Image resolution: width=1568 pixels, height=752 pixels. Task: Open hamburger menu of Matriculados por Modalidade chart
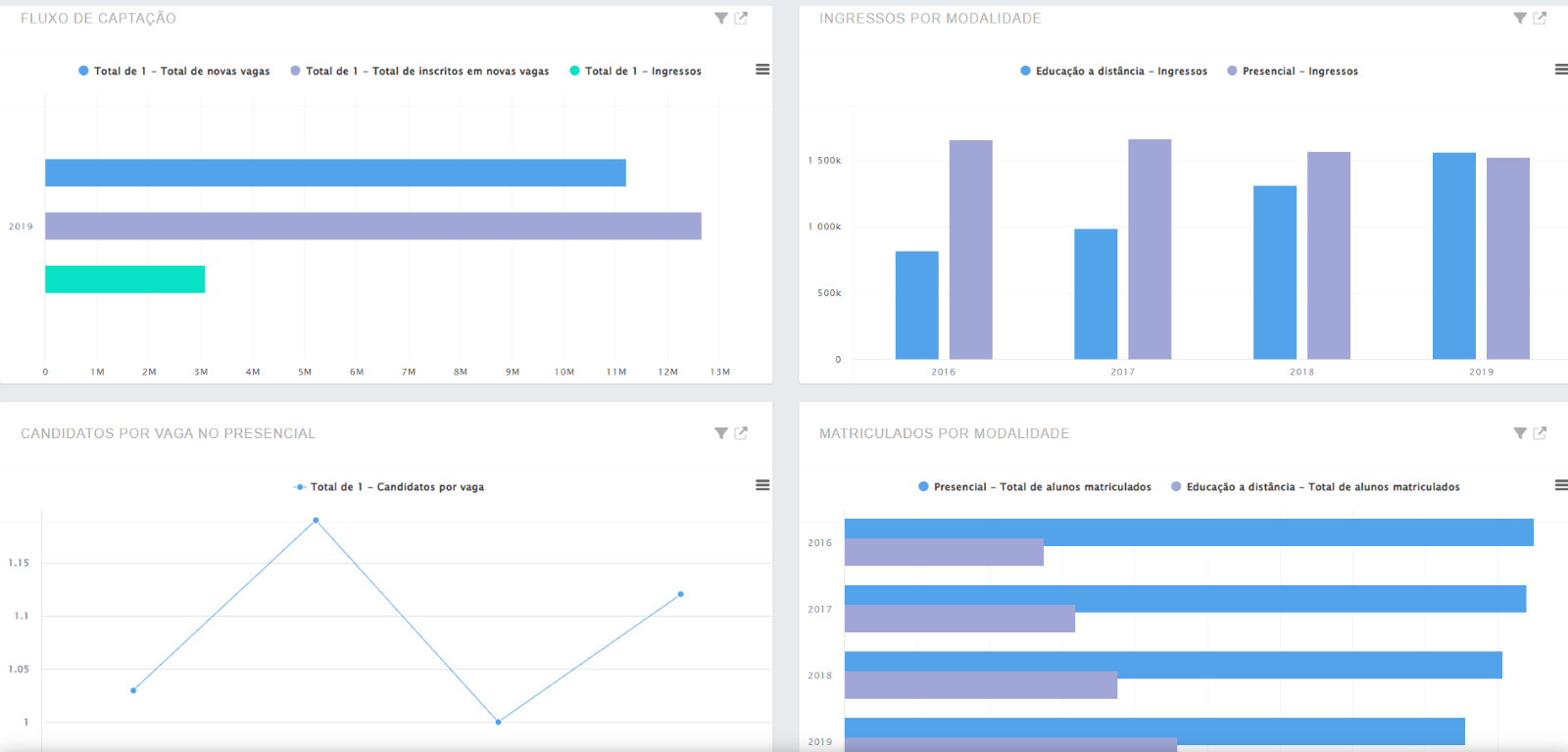(x=1561, y=485)
